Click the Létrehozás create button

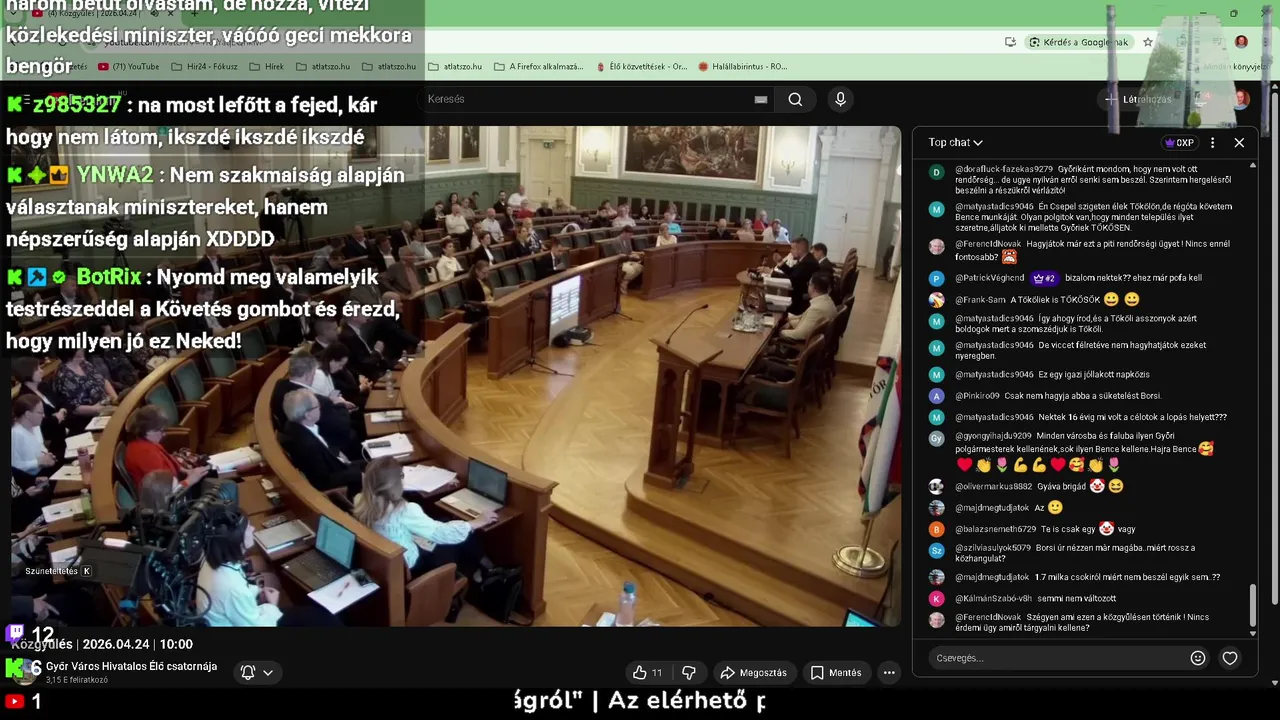[1137, 99]
